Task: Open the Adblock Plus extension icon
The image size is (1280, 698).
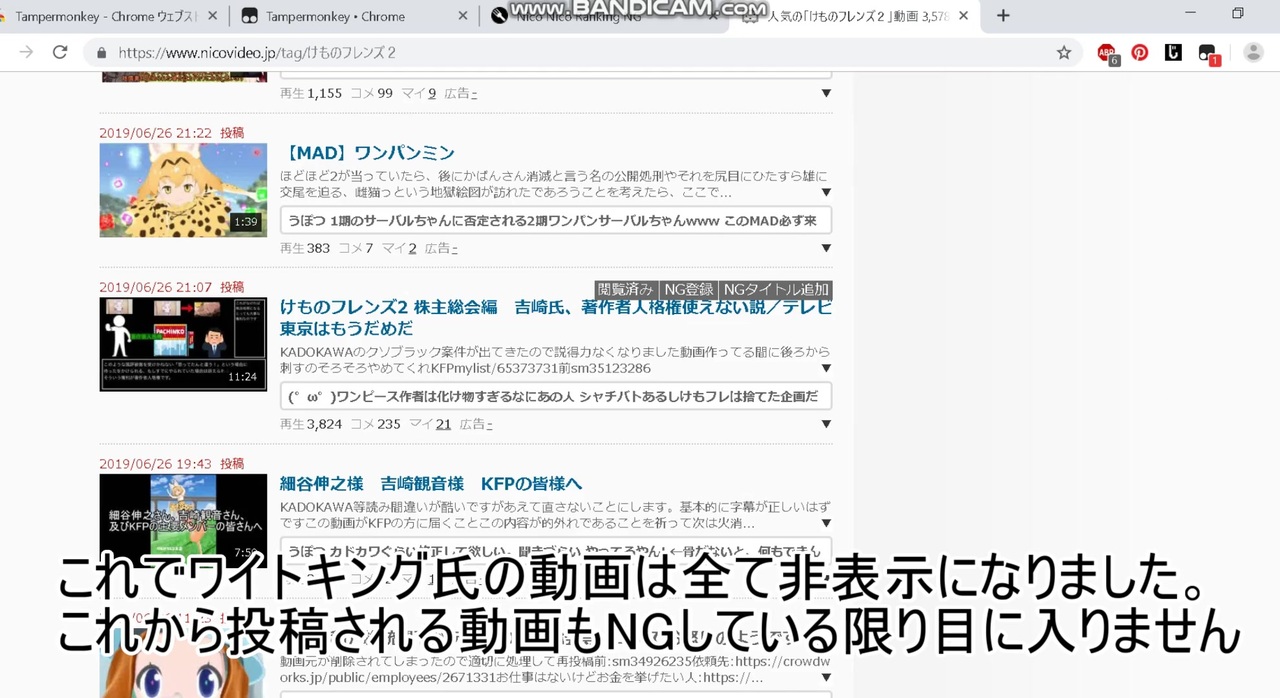Action: click(1106, 53)
